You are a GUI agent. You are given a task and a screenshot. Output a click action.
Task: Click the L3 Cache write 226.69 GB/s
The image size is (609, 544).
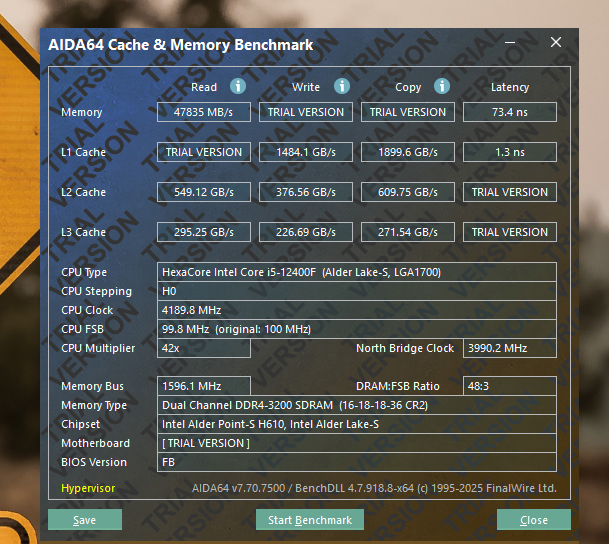(x=306, y=232)
